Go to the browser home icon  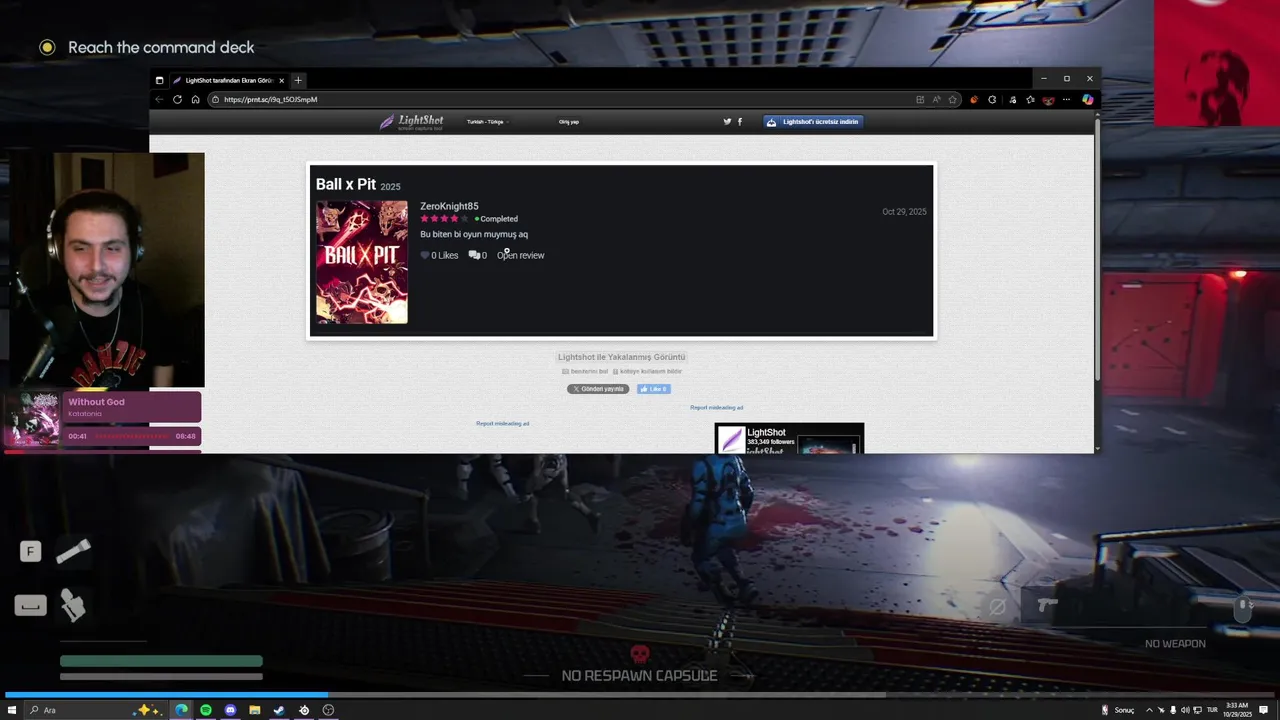click(195, 100)
